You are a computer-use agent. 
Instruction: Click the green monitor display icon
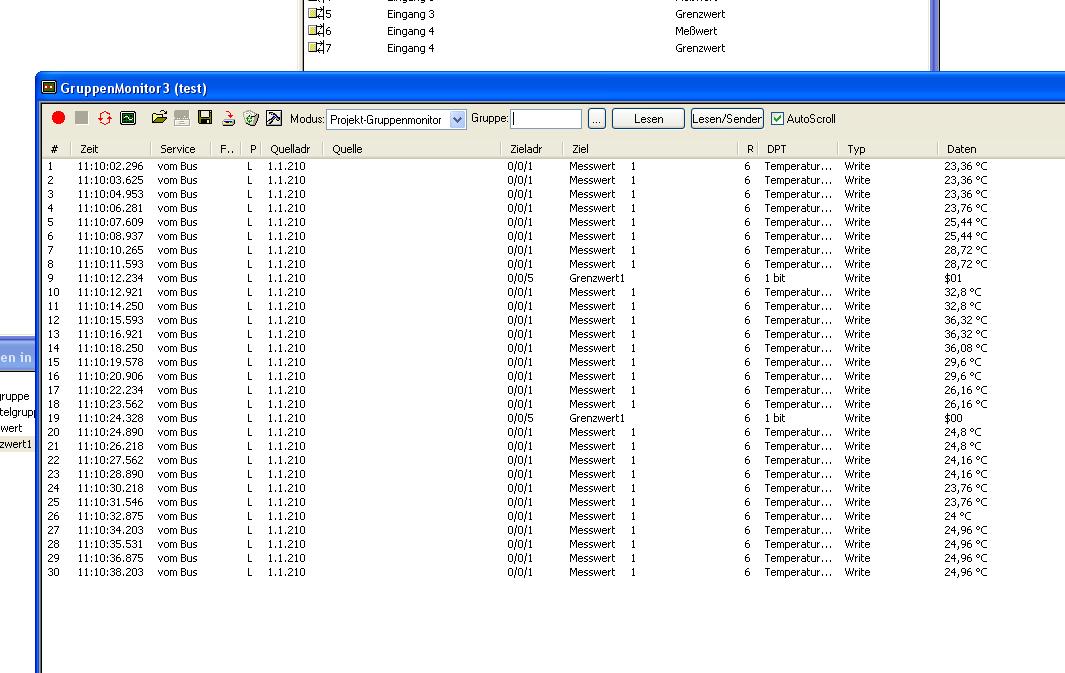(128, 118)
